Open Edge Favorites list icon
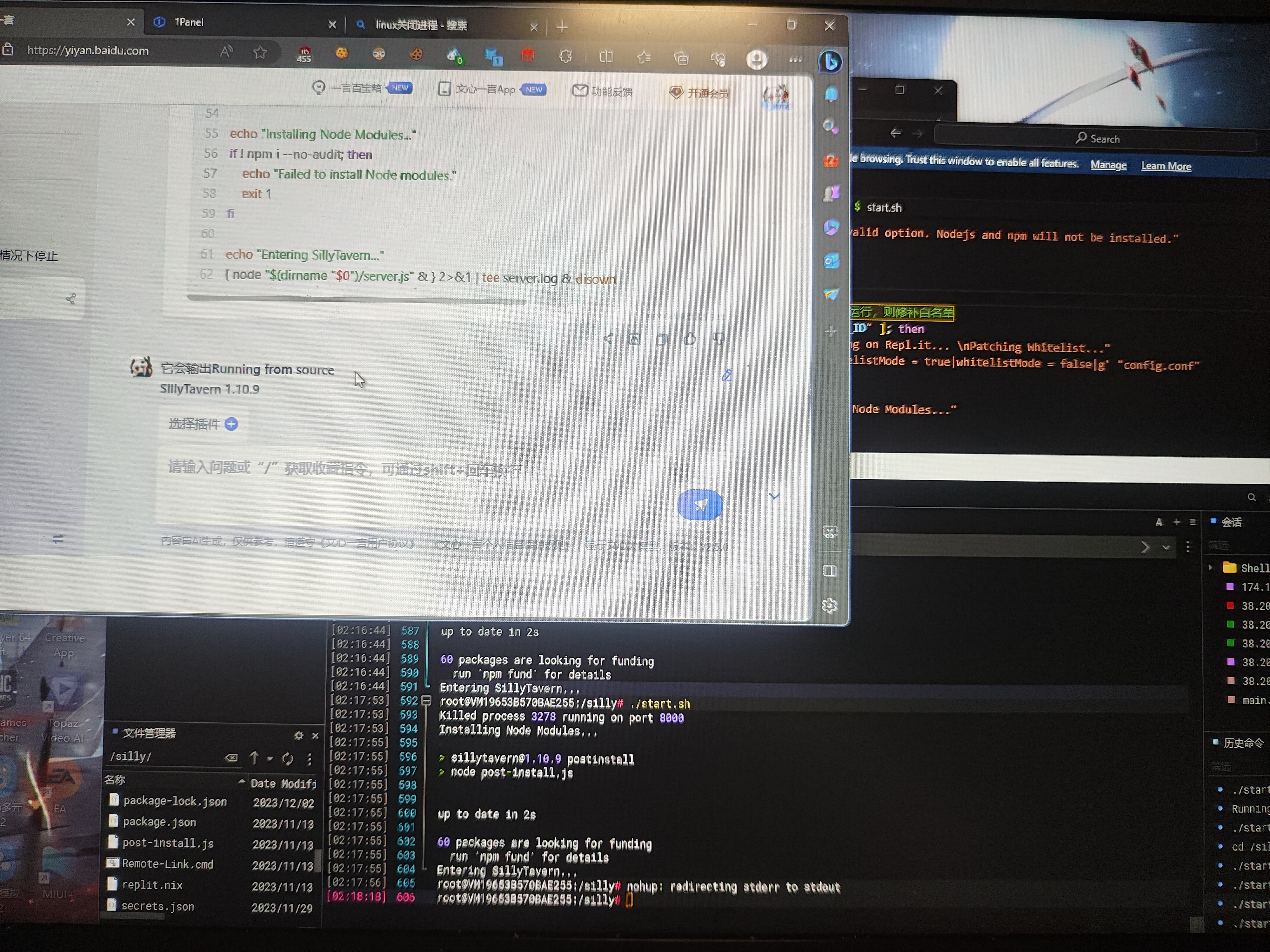This screenshot has height=952, width=1270. [x=644, y=57]
